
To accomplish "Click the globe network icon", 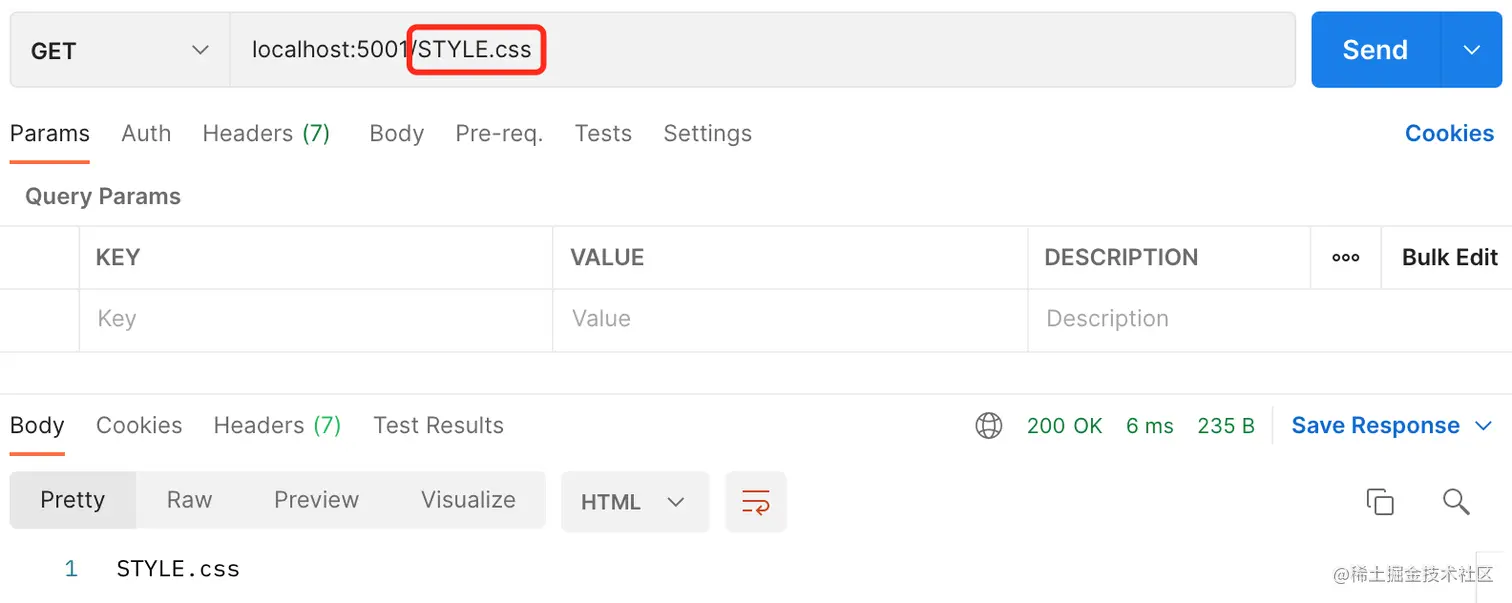I will tap(988, 426).
